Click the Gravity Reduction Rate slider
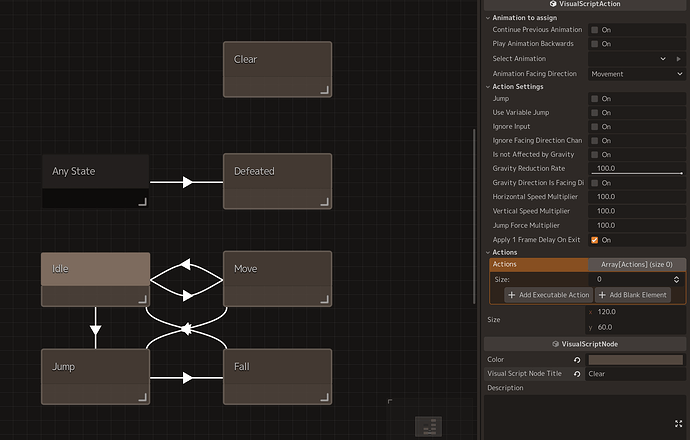The image size is (690, 440). [637, 173]
